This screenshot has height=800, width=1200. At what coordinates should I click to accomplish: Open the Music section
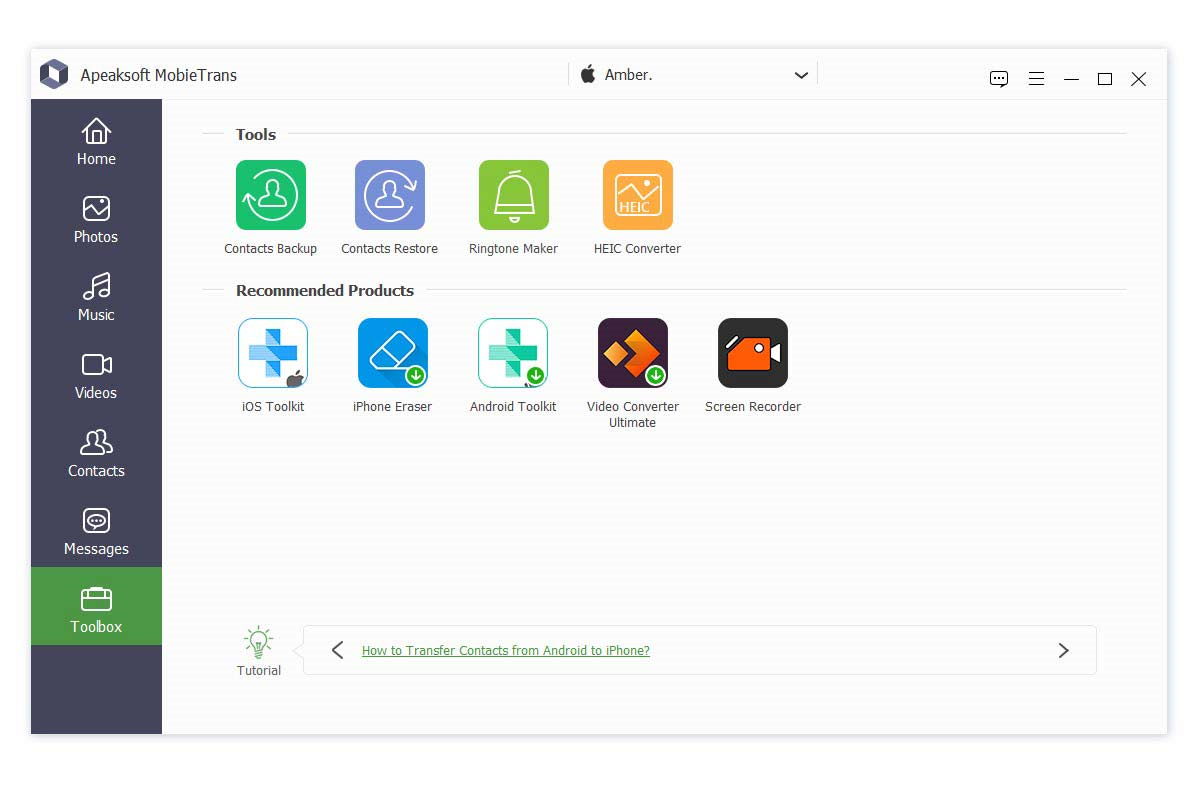[x=96, y=298]
